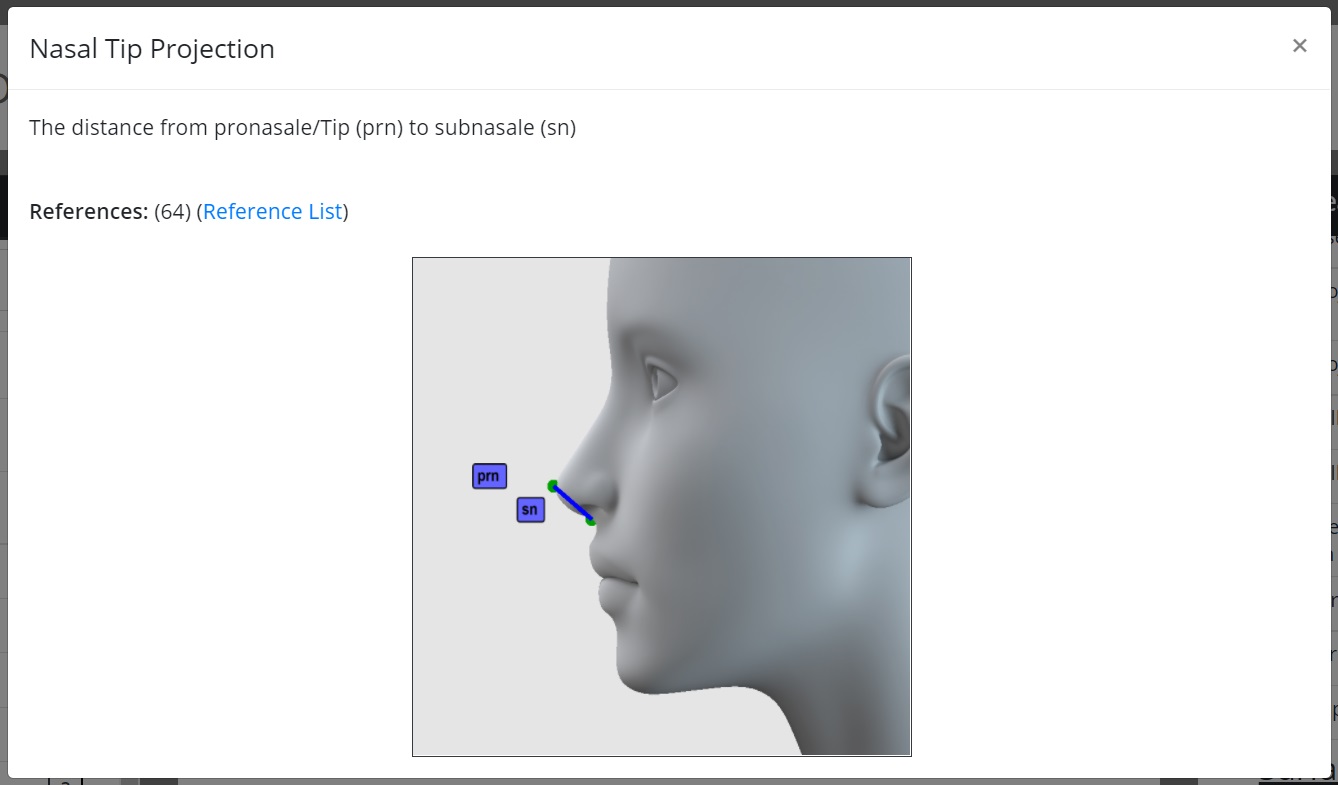Screen dimensions: 1338x785
Task: Click the 'Nasal Tip Projection' dialog title
Action: coord(152,49)
